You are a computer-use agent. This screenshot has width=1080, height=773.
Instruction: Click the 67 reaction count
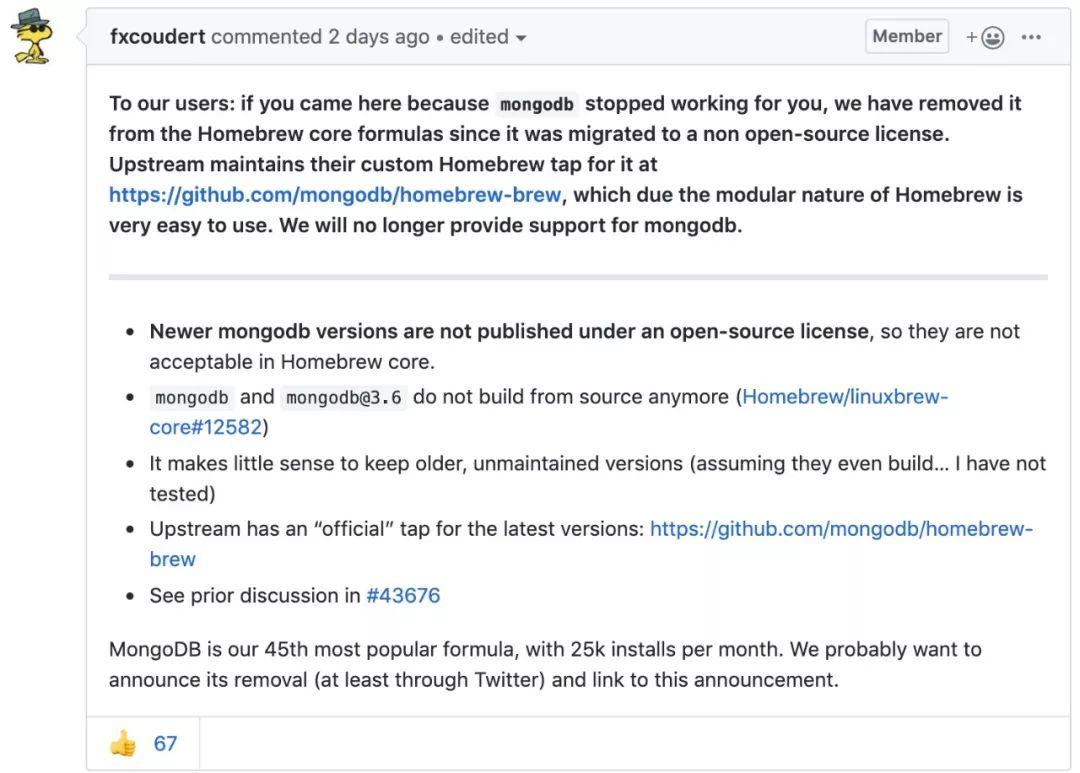click(x=165, y=743)
